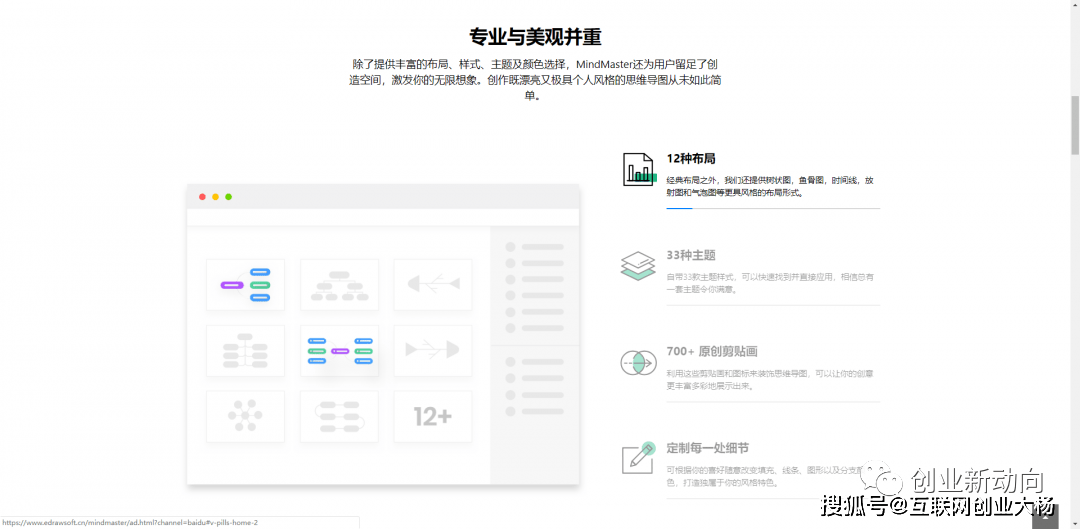Viewport: 1080px width, 529px height.
Task: Click the yellow dot in mock window
Action: click(216, 197)
